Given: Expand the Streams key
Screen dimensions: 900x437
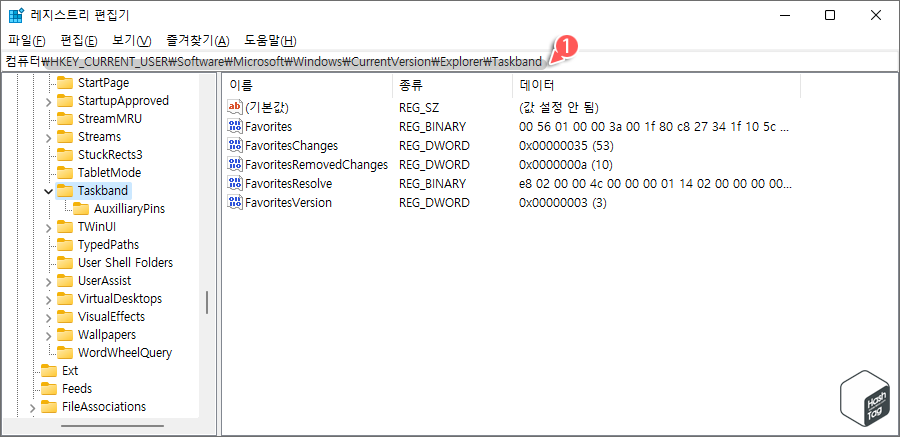Looking at the screenshot, I should point(49,137).
